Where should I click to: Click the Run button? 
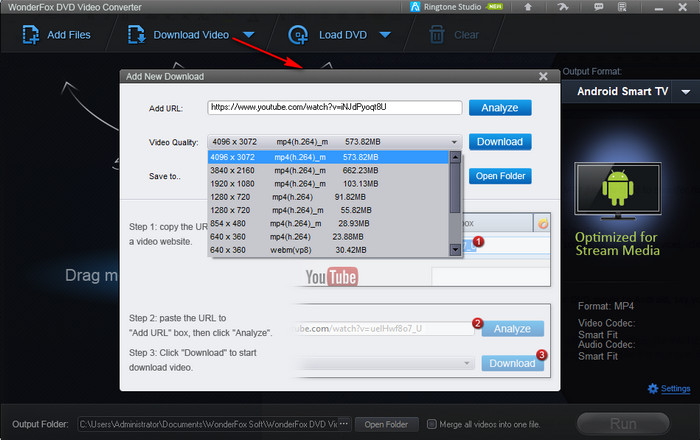623,423
